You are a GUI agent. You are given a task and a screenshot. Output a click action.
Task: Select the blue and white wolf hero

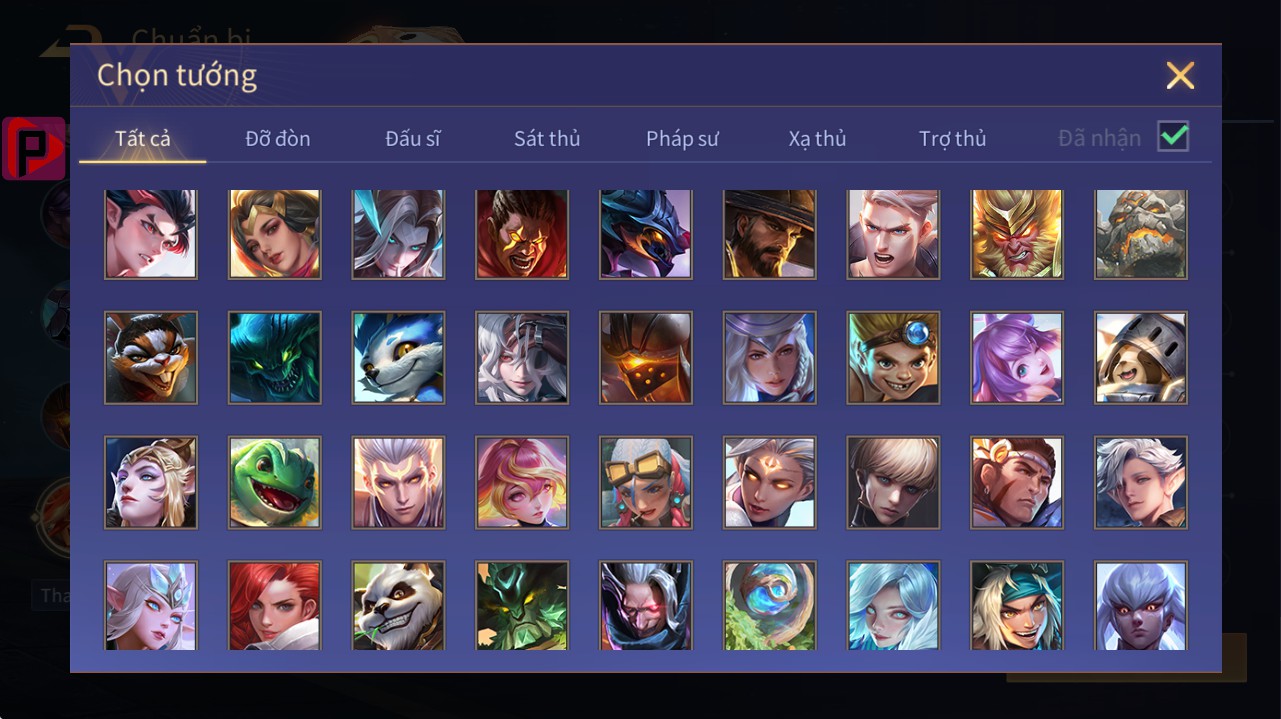click(x=399, y=358)
